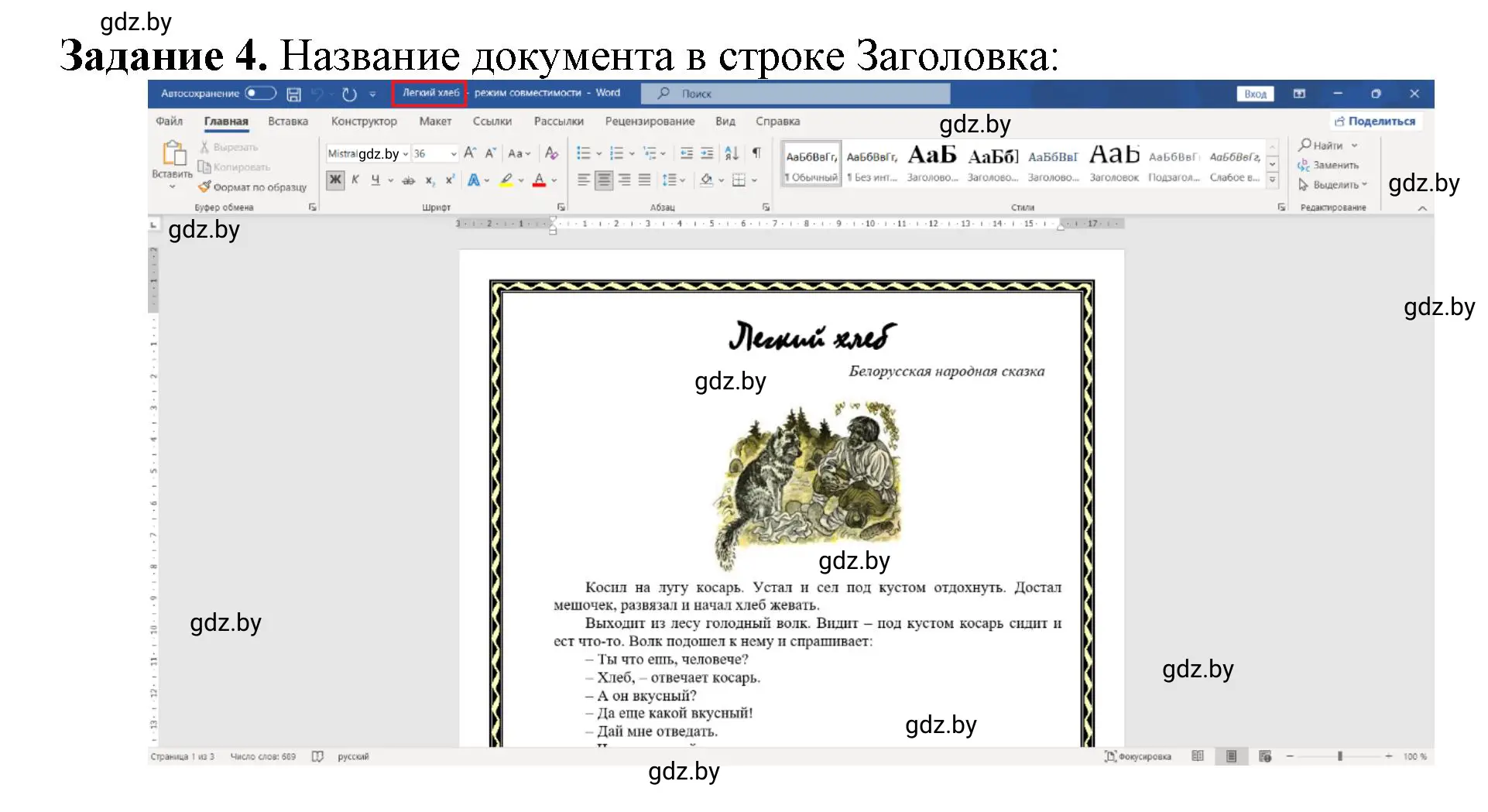
Task: Click spell-check book icon in status bar
Action: [317, 756]
